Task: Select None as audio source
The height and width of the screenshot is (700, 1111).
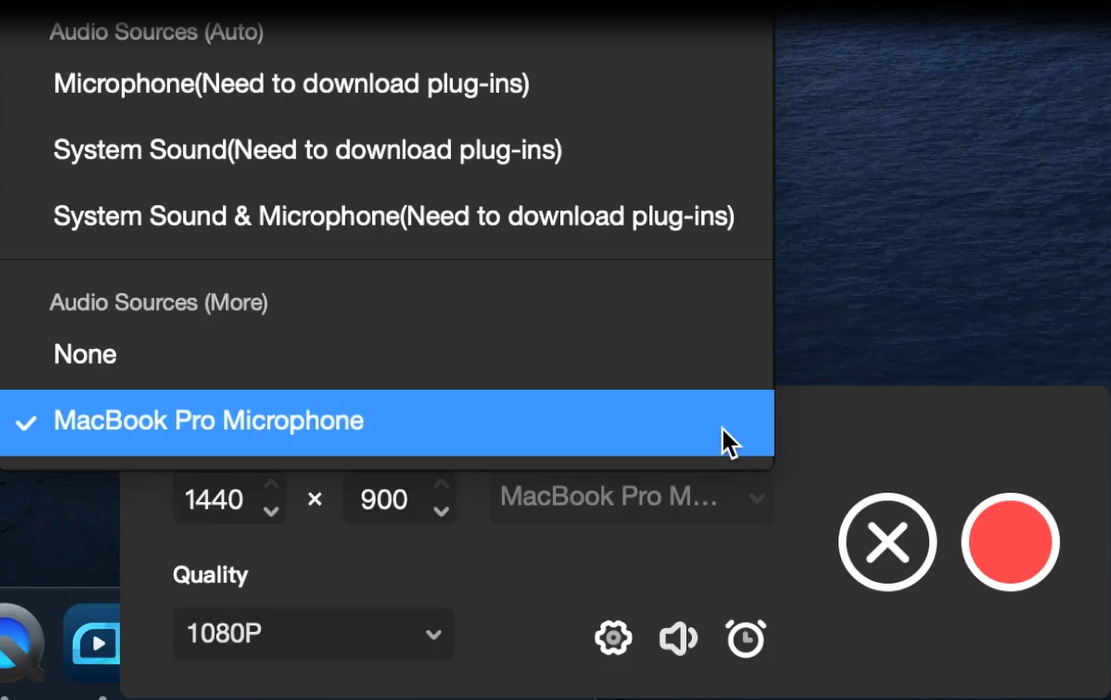Action: tap(387, 354)
